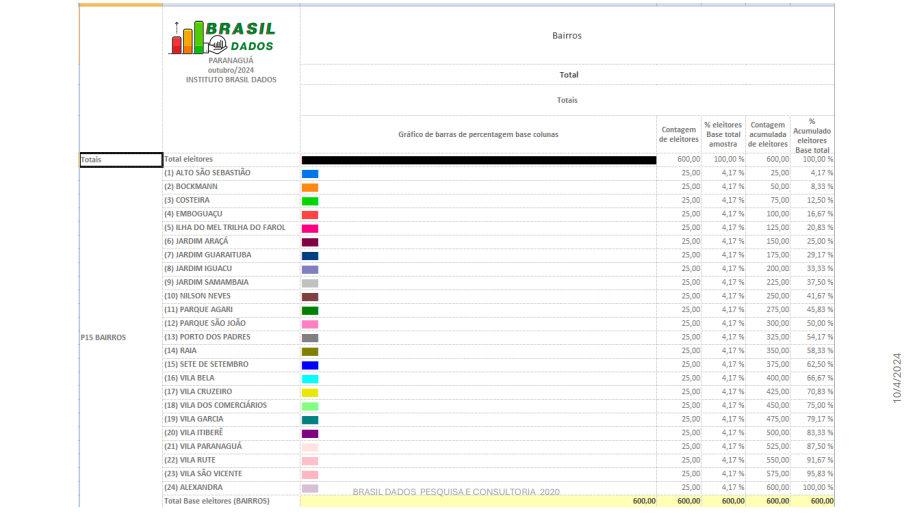
Task: Click the PARANAGUÁ text under the logo
Action: (231, 61)
